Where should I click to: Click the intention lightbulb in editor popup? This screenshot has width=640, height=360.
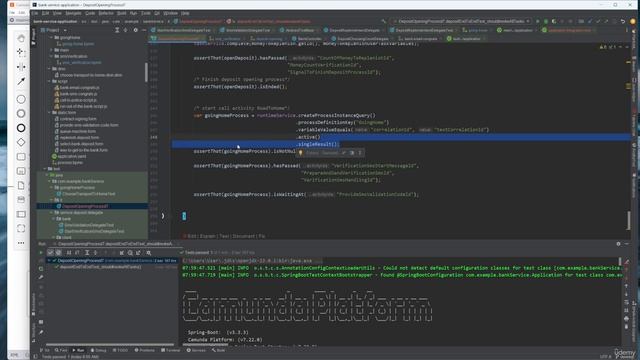tap(301, 153)
